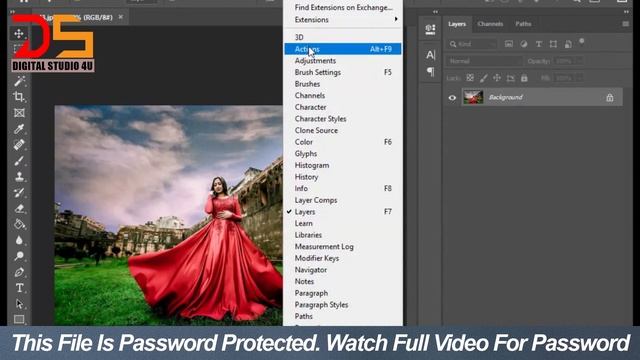Choose Libraries menu item
This screenshot has height=360, width=640.
pos(342,235)
